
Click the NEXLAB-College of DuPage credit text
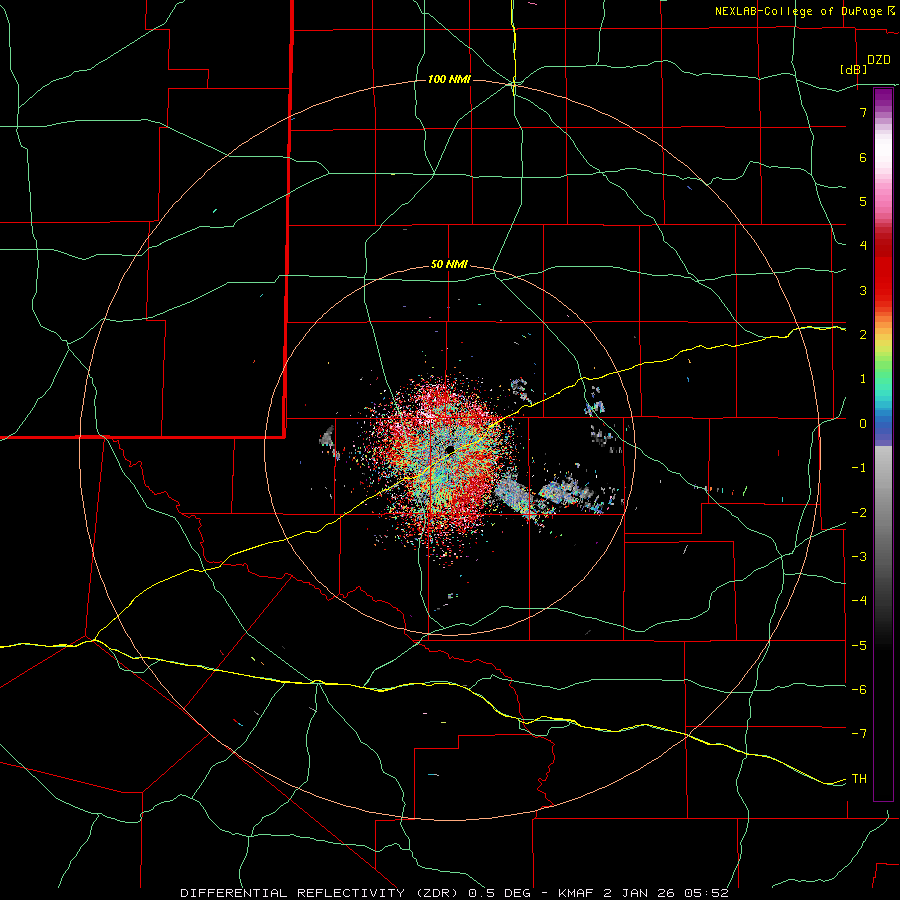[805, 11]
